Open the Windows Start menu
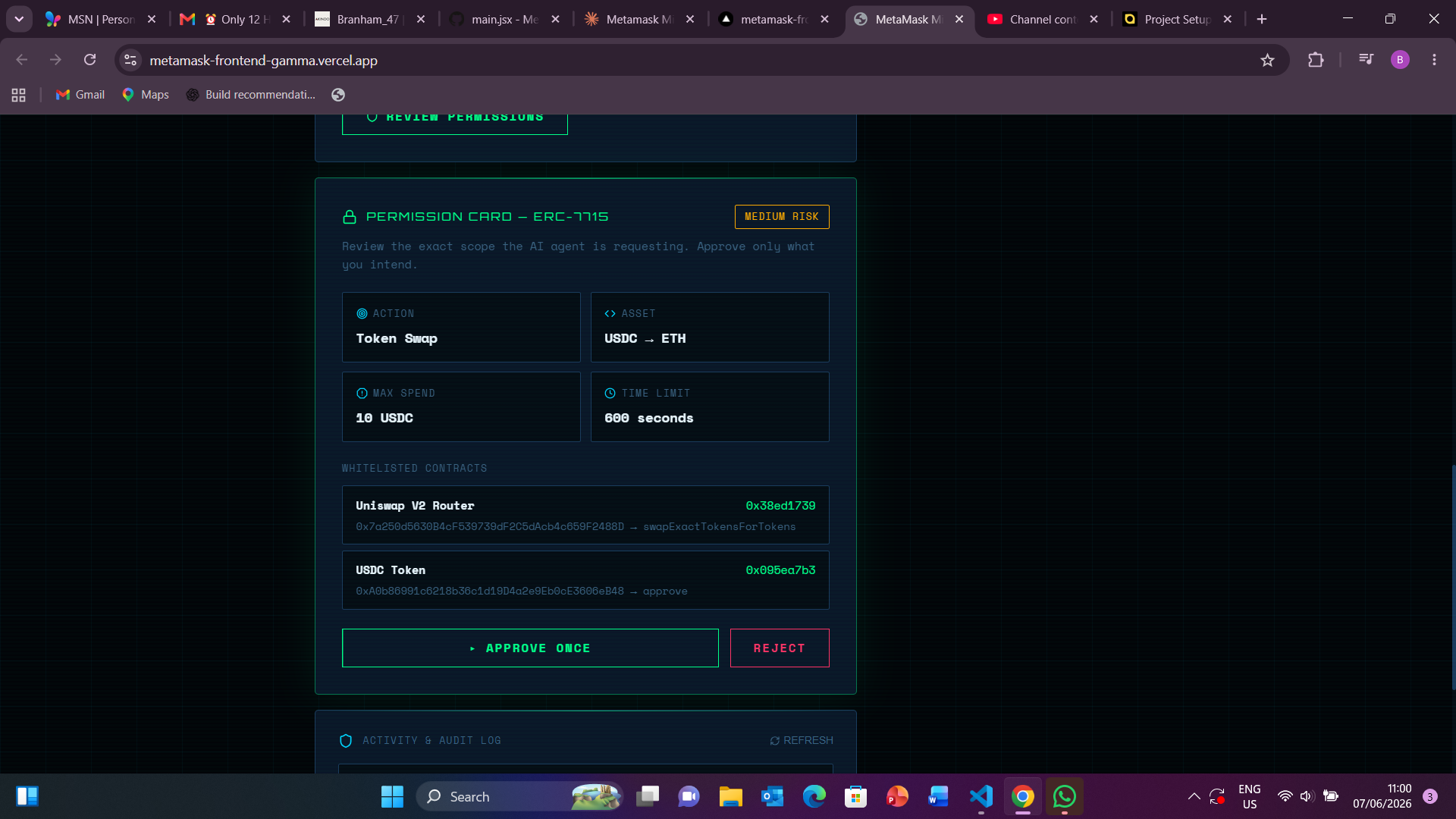Screen dimensions: 1456x819 (x=392, y=796)
